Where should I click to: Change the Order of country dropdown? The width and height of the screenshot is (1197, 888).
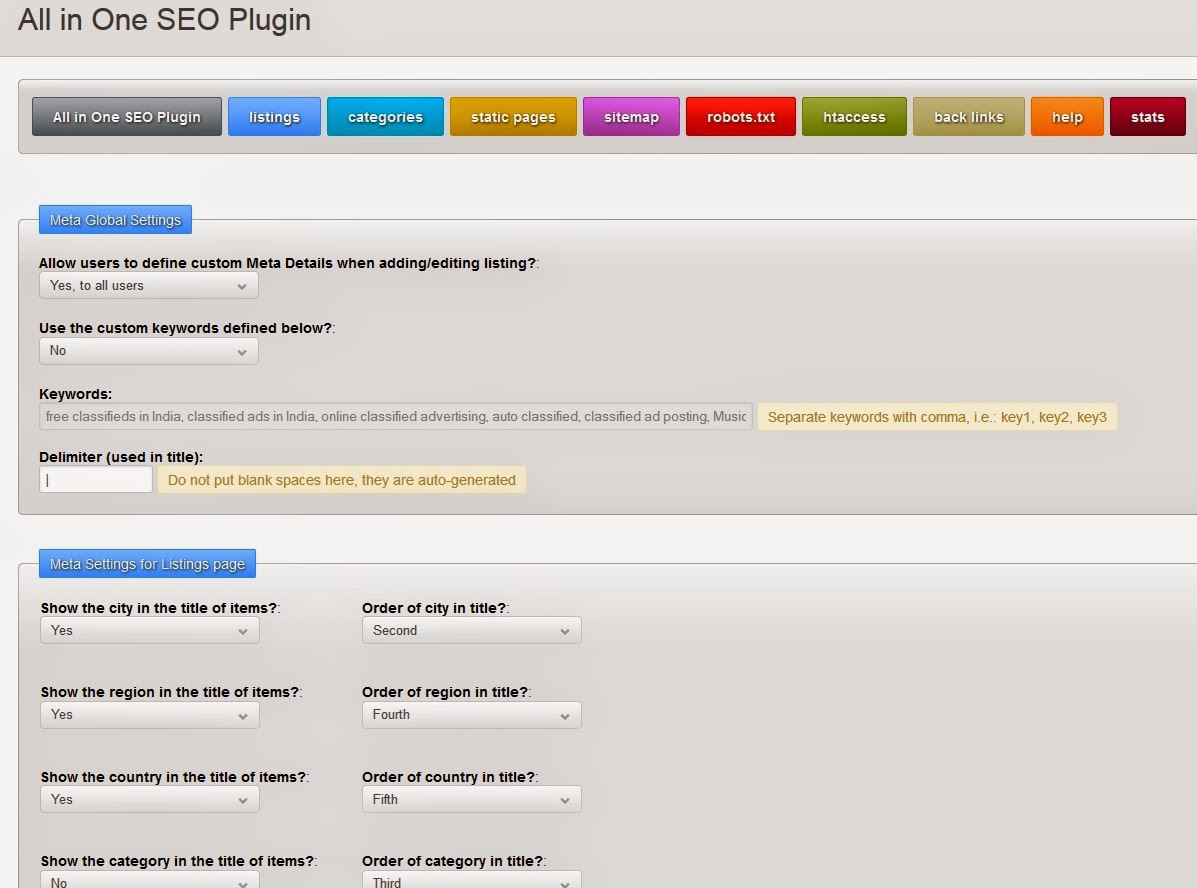(x=472, y=799)
